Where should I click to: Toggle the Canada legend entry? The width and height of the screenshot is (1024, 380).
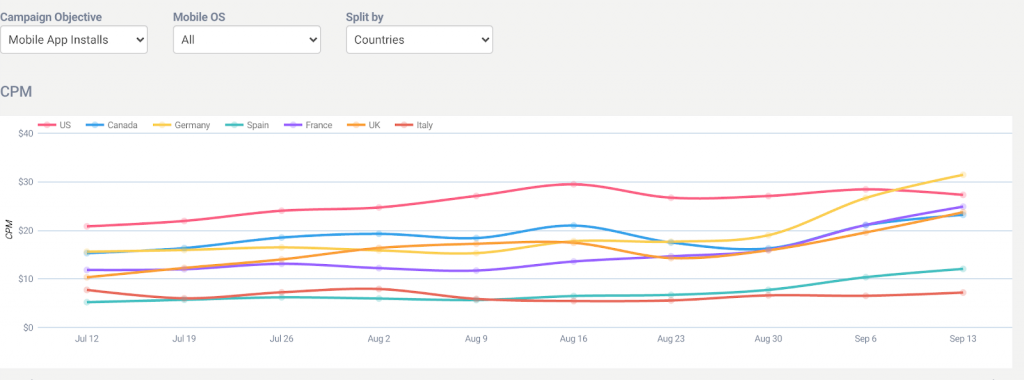coord(112,125)
